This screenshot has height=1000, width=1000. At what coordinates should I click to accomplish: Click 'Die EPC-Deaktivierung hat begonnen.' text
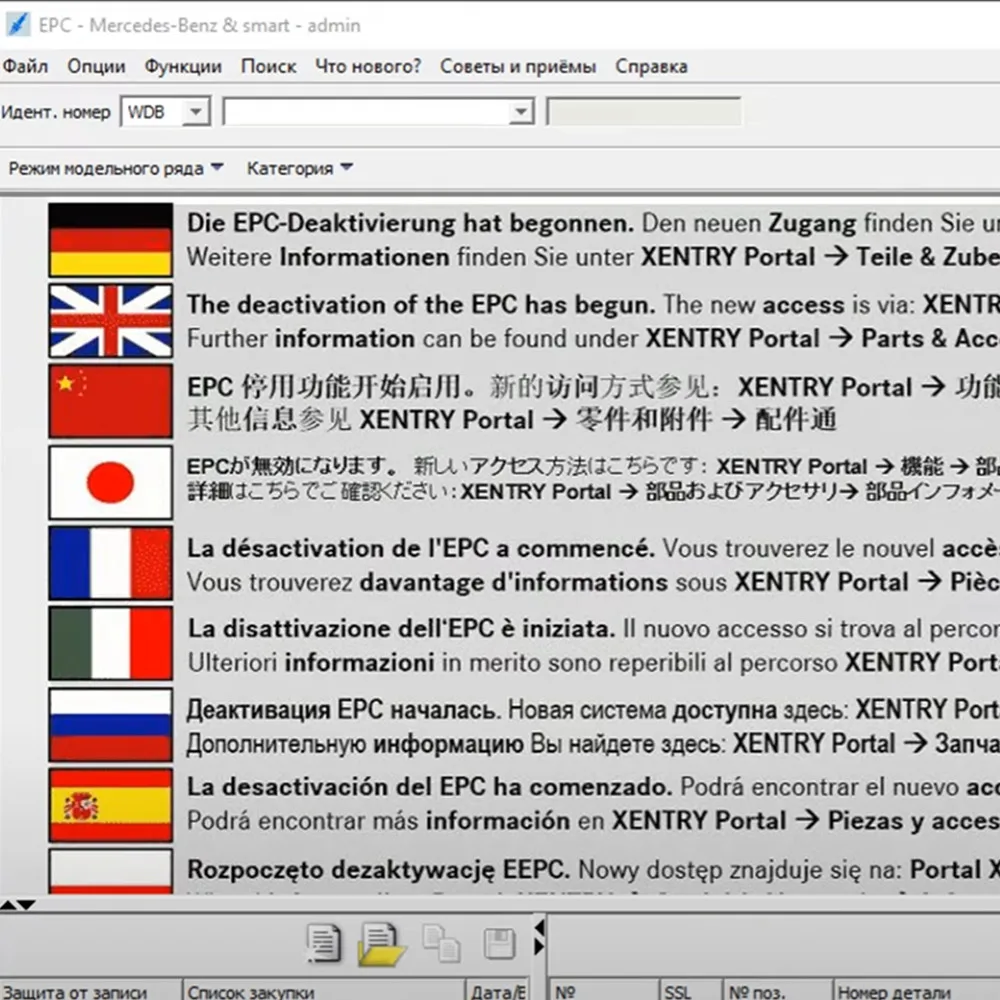(410, 223)
